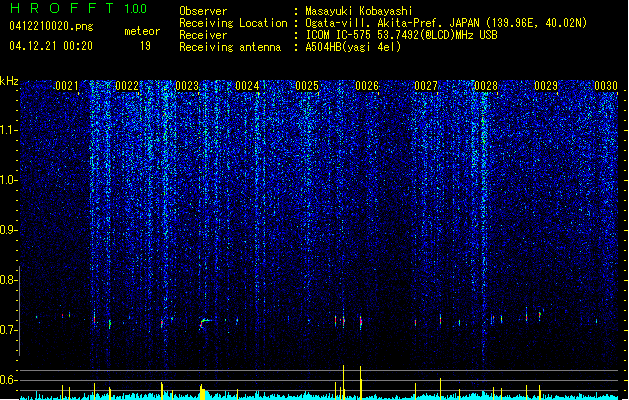The width and height of the screenshot is (629, 400).
Task: Click the 0021 time marker
Action: point(67,86)
